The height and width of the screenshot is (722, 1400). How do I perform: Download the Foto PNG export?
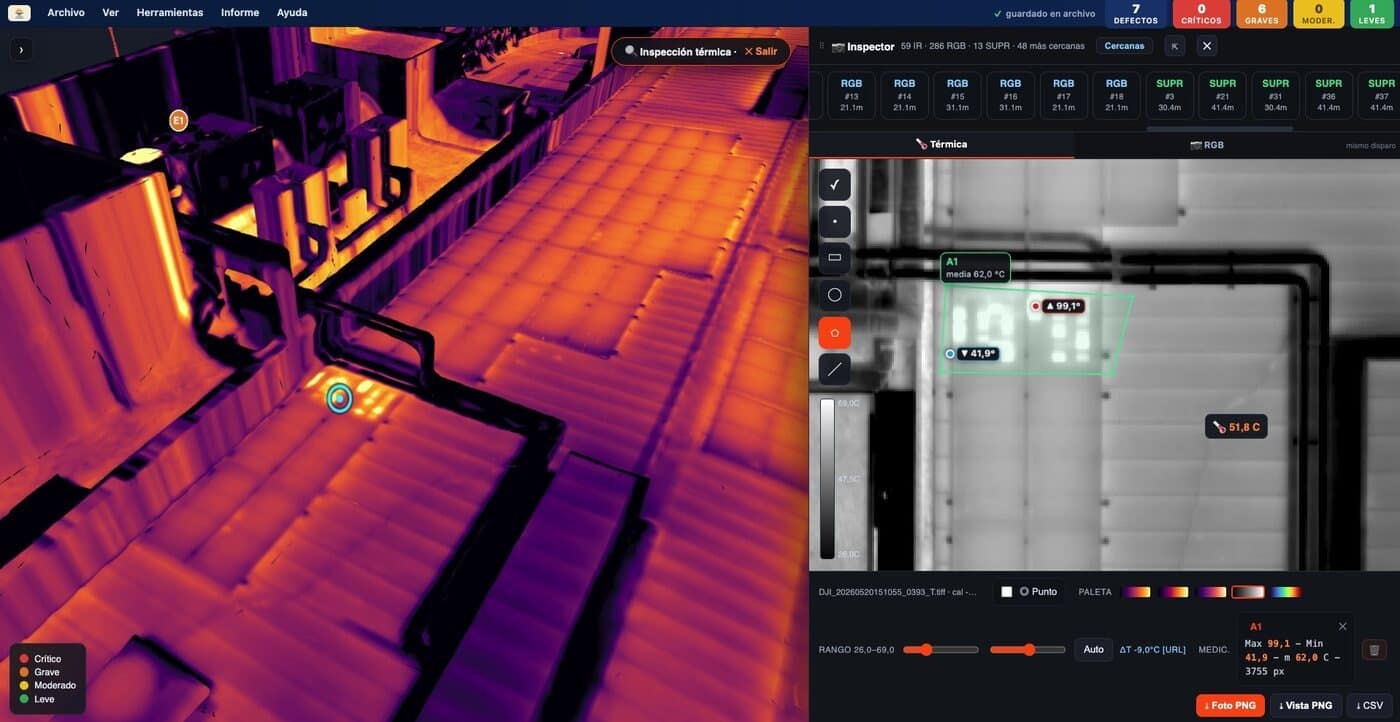(1230, 705)
